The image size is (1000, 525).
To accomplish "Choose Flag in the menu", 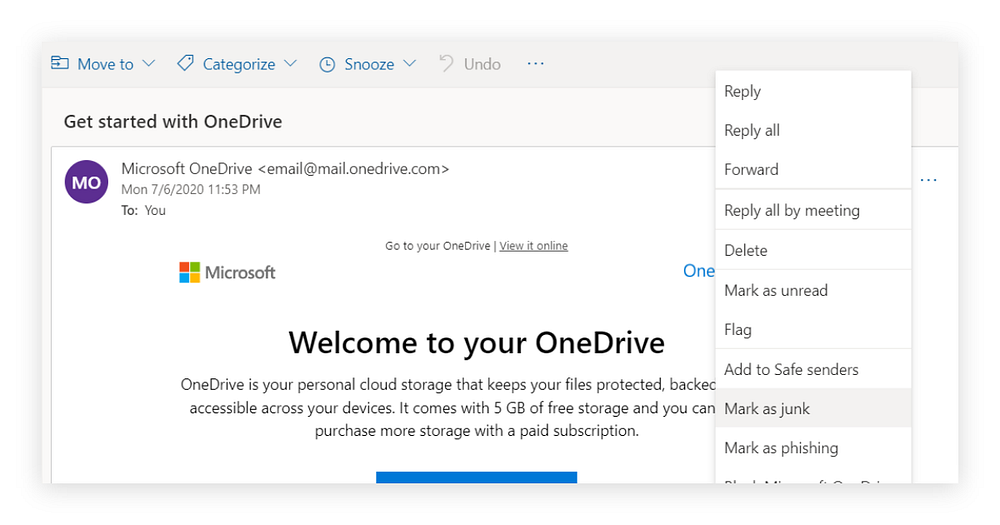I will (x=813, y=329).
